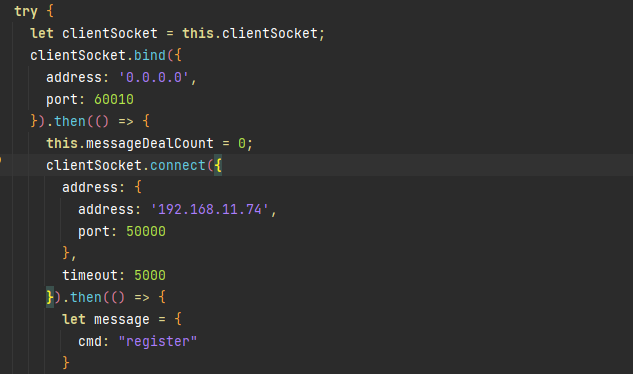This screenshot has height=374, width=633.
Task: Click the port value 60010
Action: (114, 99)
